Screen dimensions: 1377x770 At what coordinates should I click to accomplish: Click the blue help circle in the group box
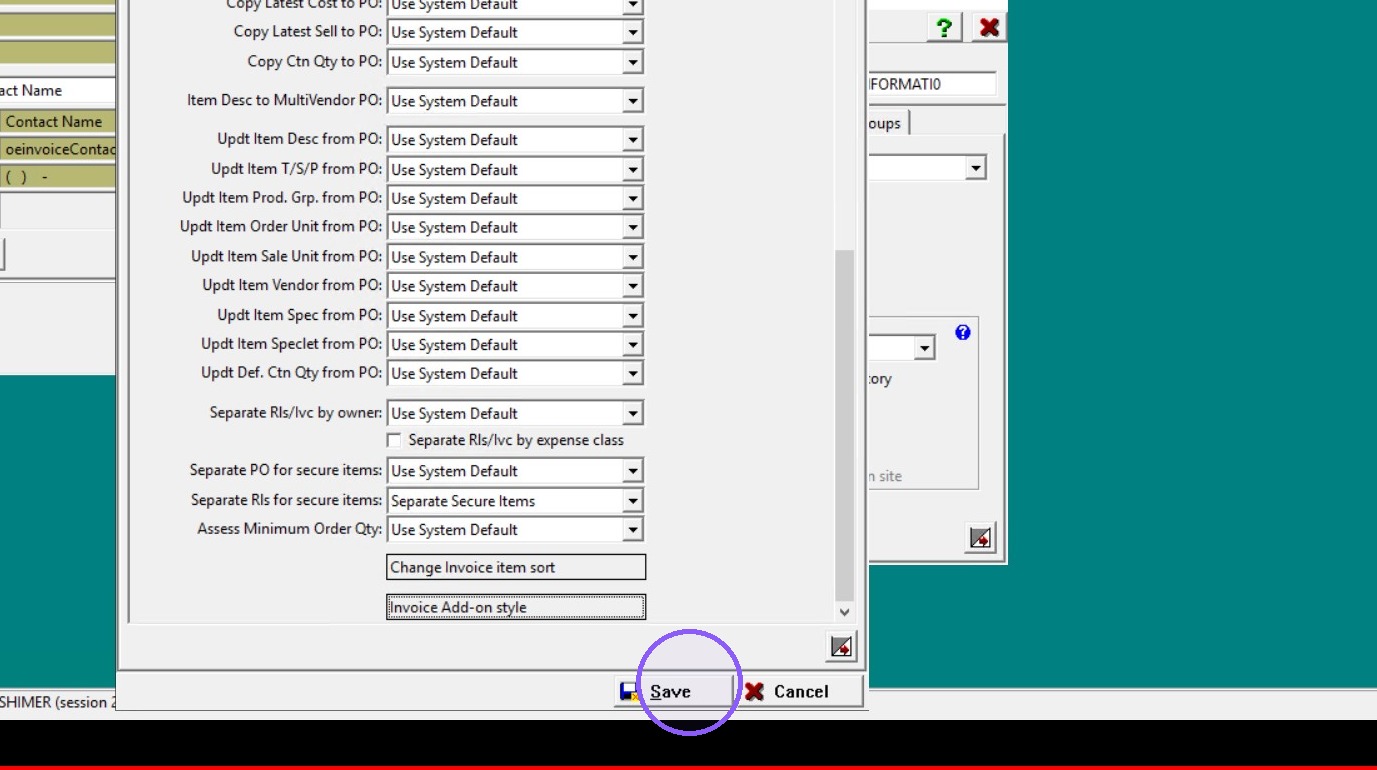pyautogui.click(x=962, y=333)
